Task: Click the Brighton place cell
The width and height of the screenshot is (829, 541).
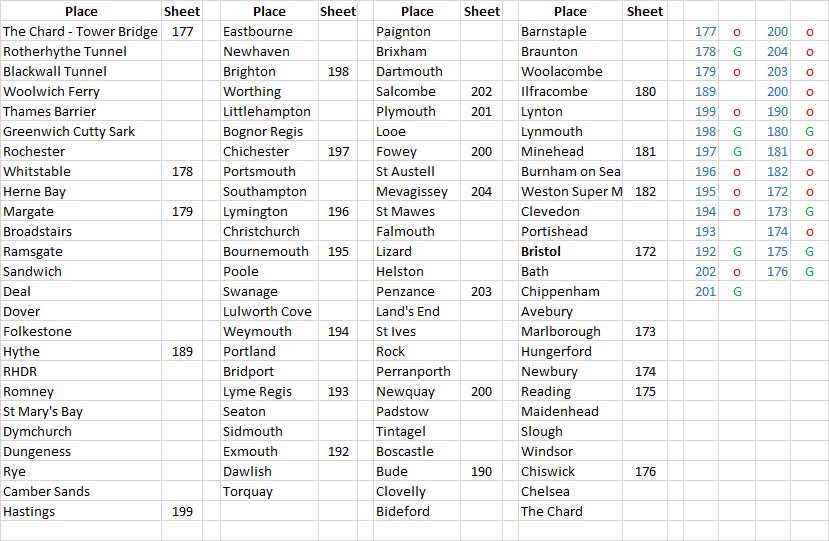Action: point(269,71)
